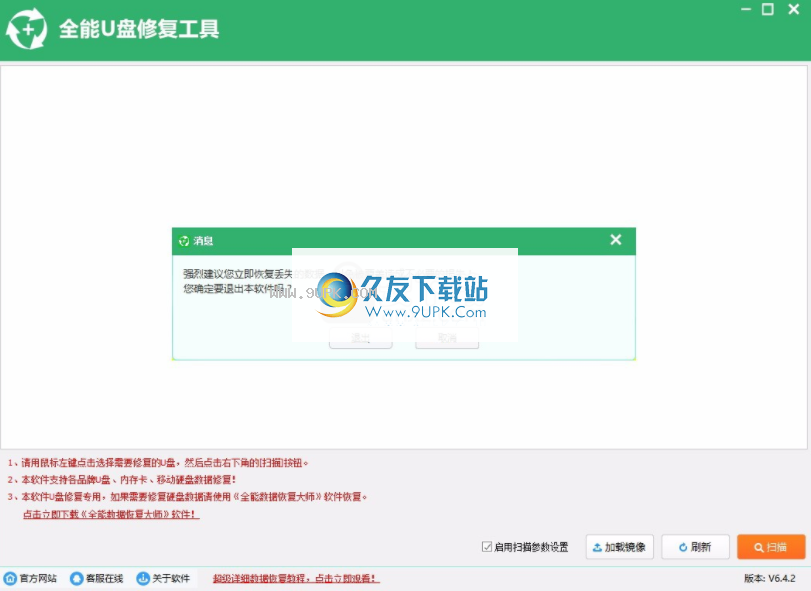Click the 取消 button in the dialog
This screenshot has height=591, width=811.
[x=447, y=338]
